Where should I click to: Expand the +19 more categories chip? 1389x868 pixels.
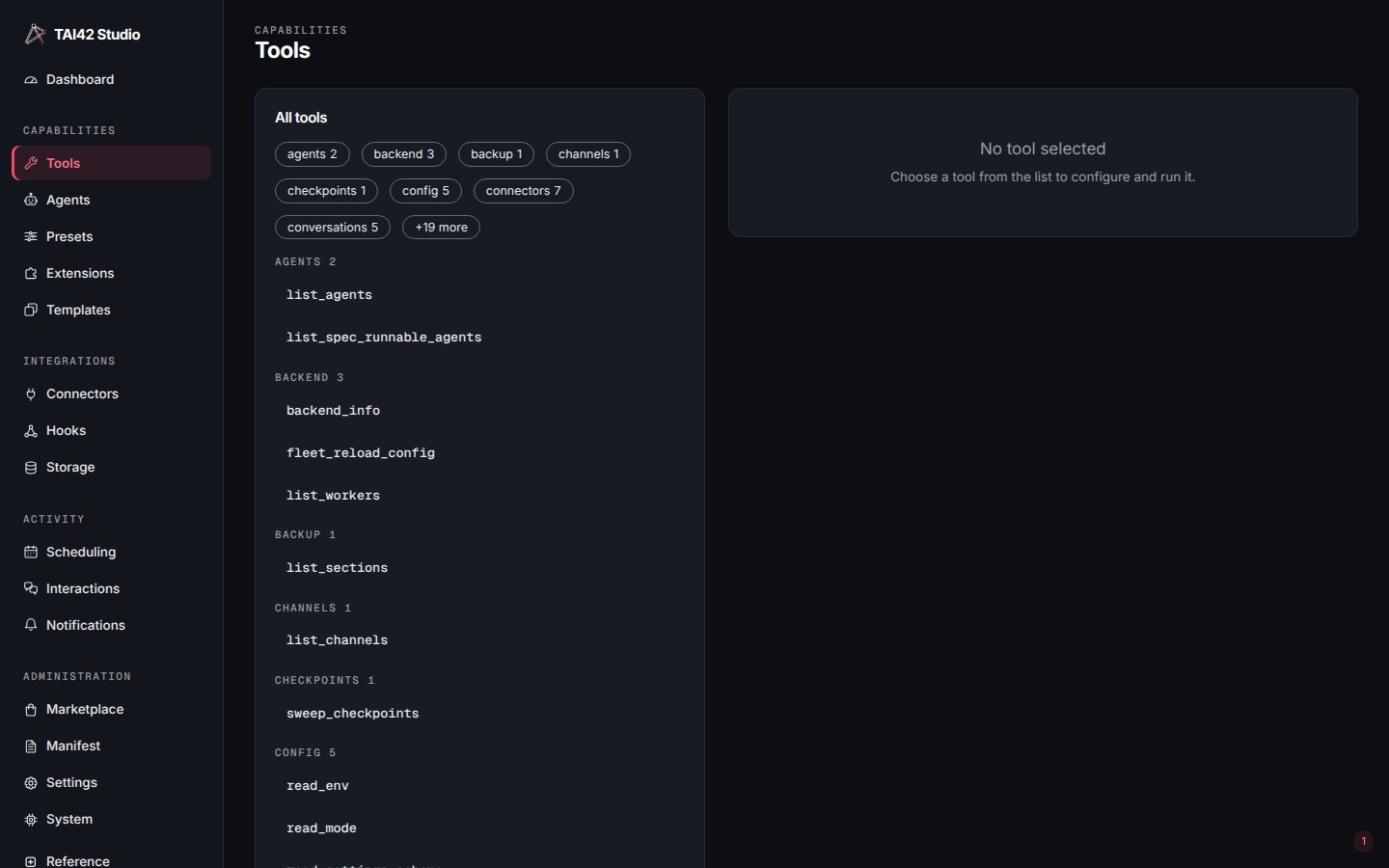[441, 228]
